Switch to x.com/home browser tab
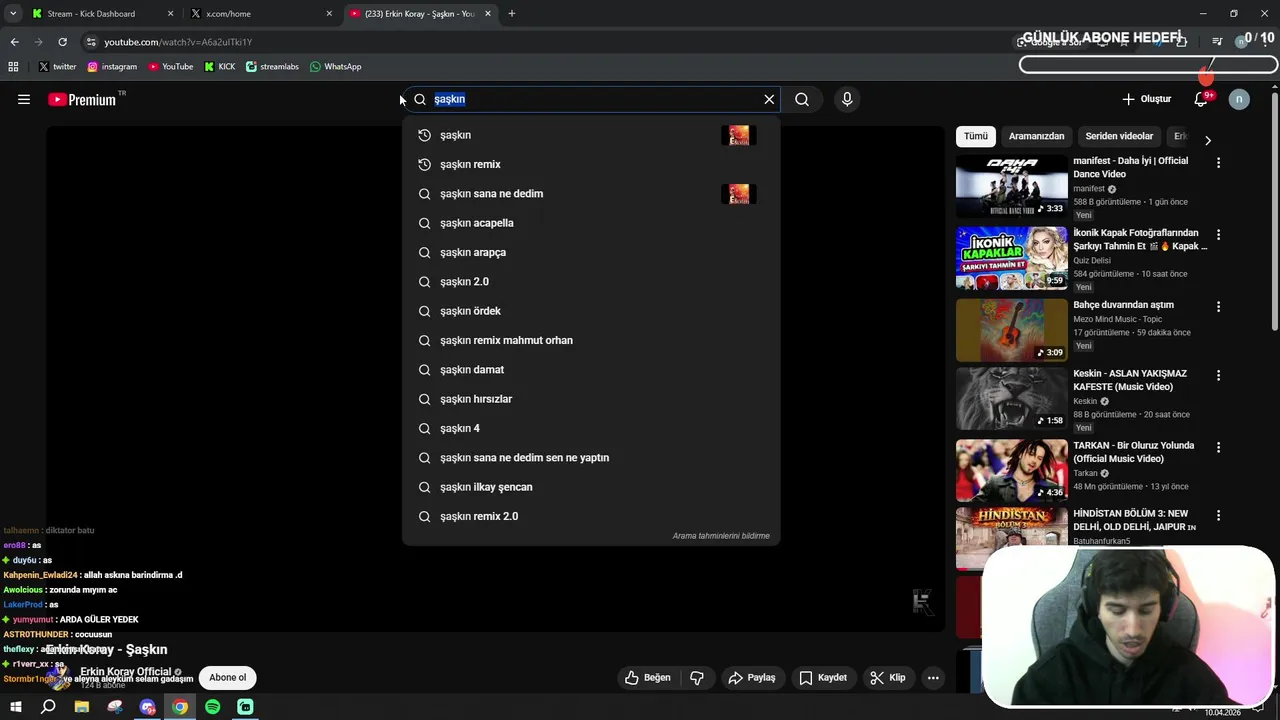 coord(260,14)
